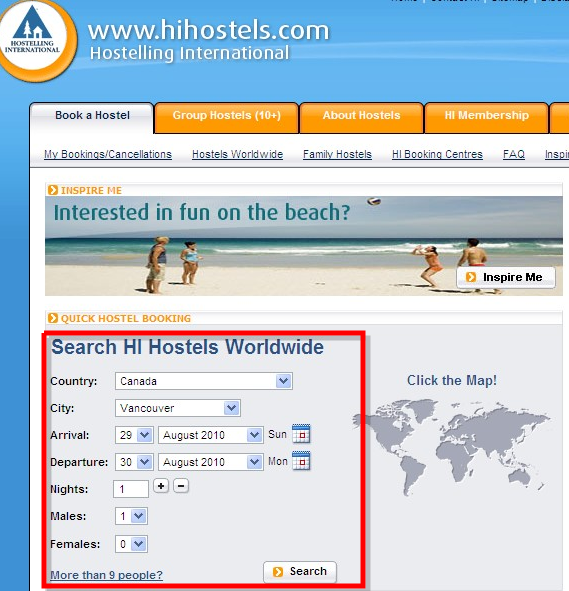Open the Country dropdown showing Canada

coord(204,381)
